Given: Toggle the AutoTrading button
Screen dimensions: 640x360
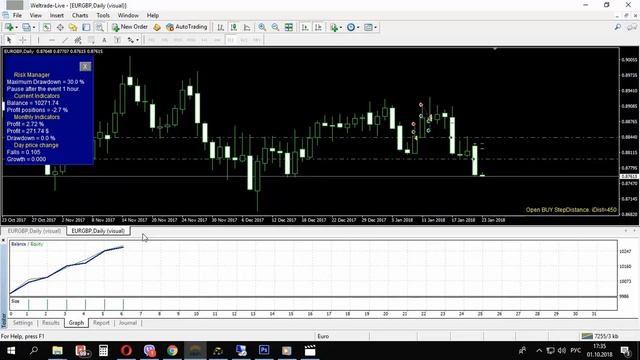Looking at the screenshot, I should click(187, 27).
